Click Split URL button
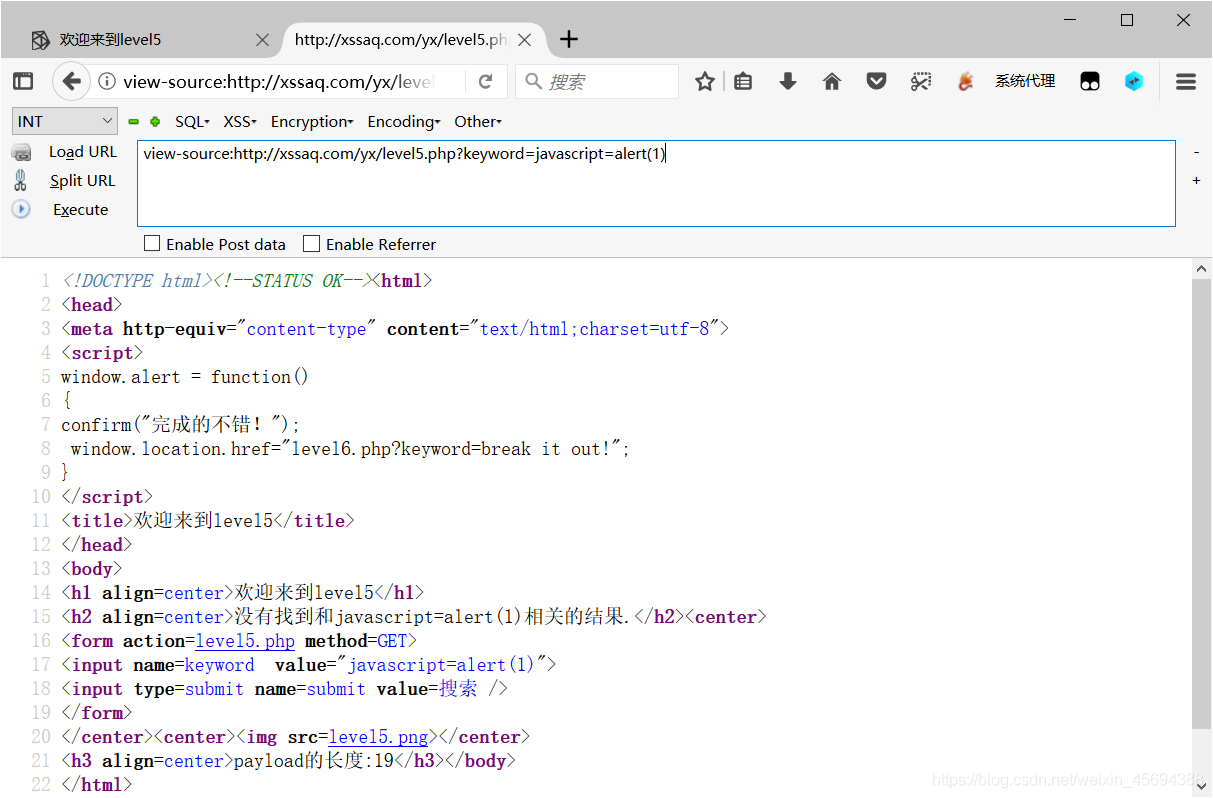 [x=83, y=181]
